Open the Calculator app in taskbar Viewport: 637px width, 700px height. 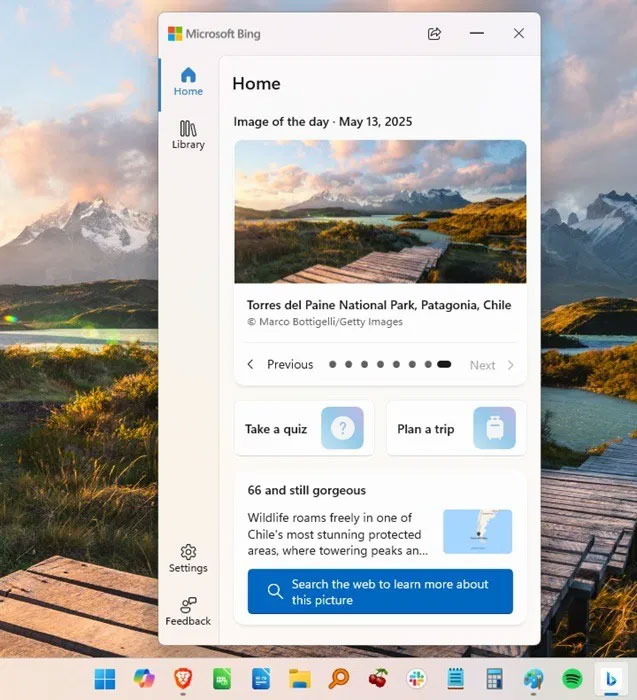click(495, 679)
